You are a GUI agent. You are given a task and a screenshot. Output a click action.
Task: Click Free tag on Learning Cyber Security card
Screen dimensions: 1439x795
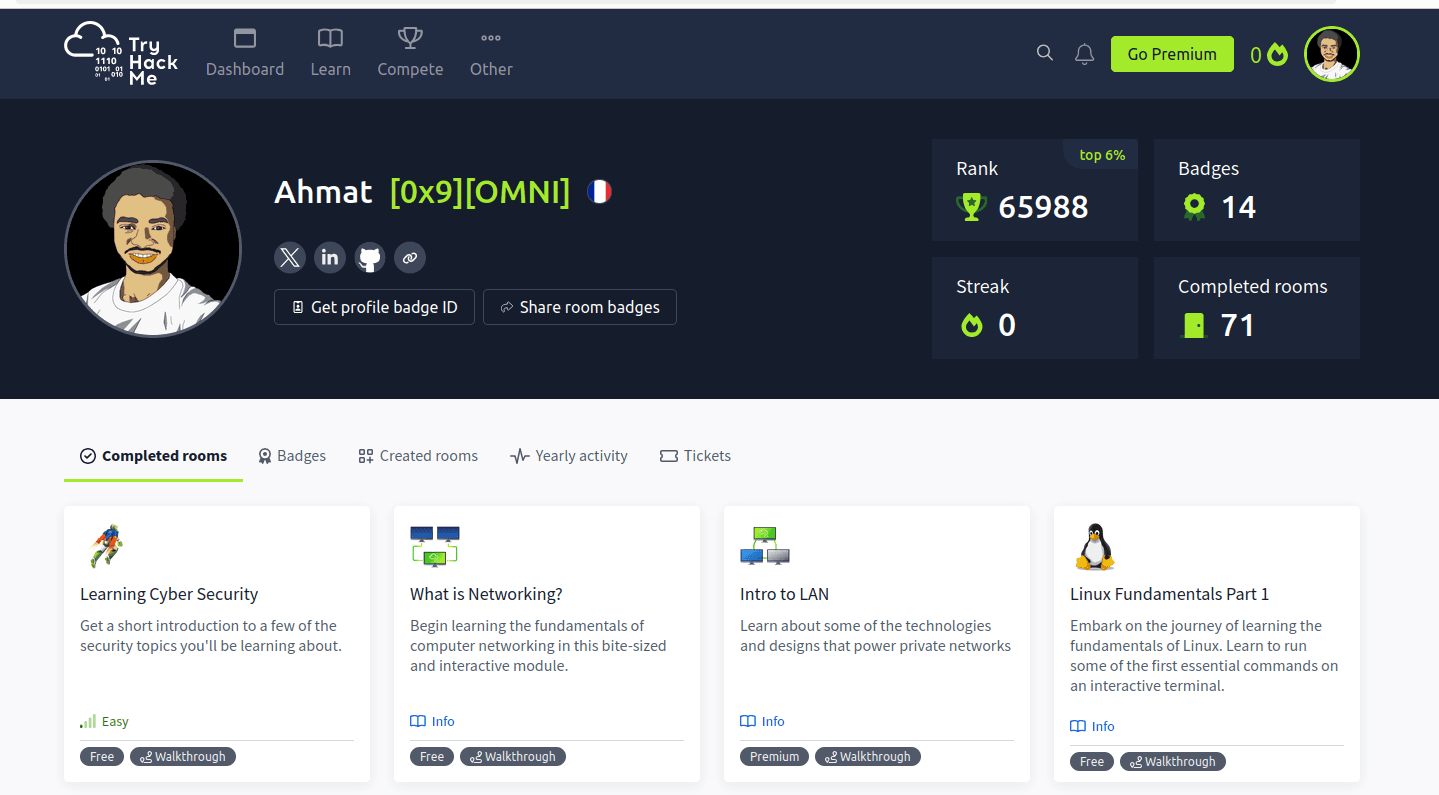click(x=102, y=757)
